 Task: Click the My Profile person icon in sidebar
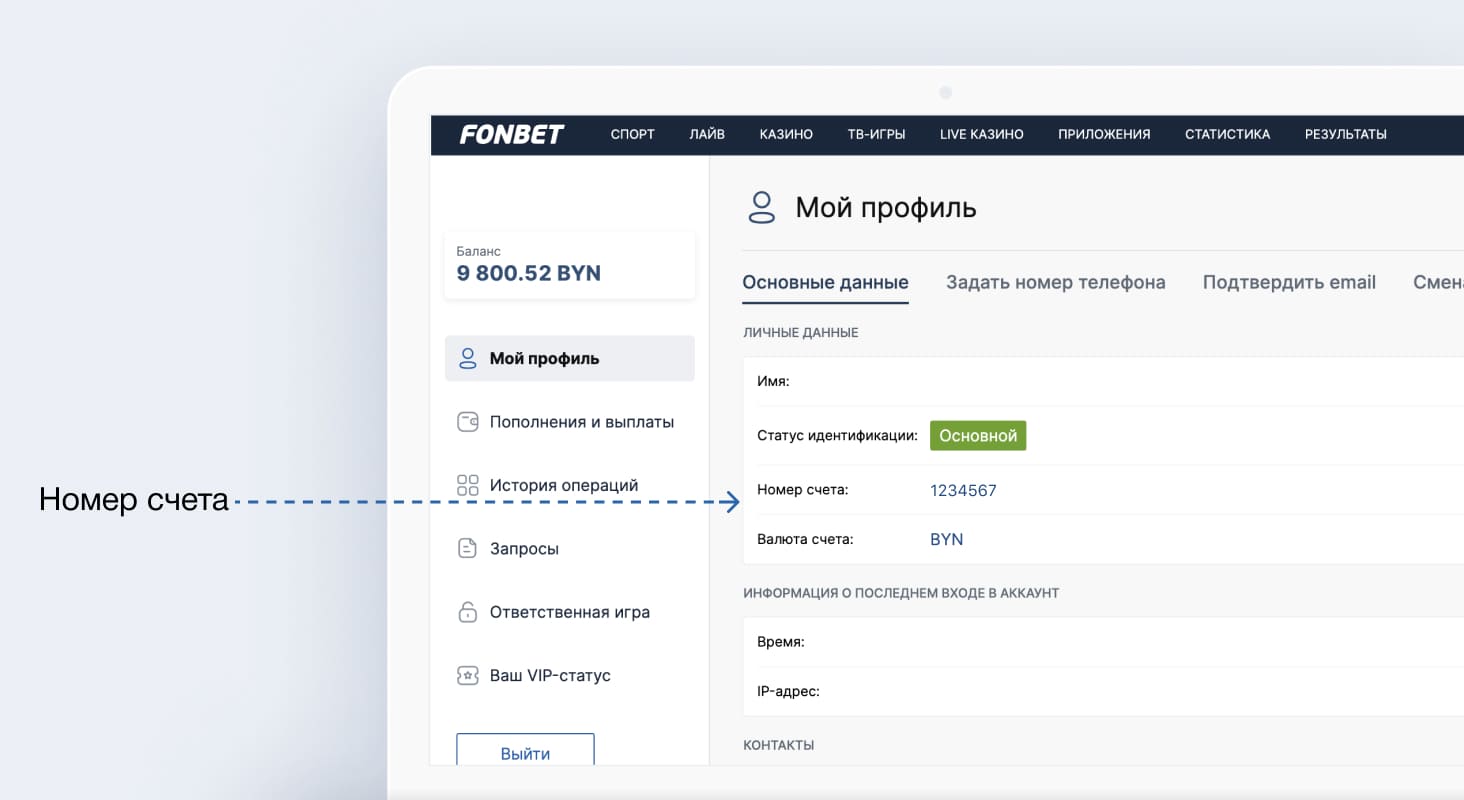467,358
